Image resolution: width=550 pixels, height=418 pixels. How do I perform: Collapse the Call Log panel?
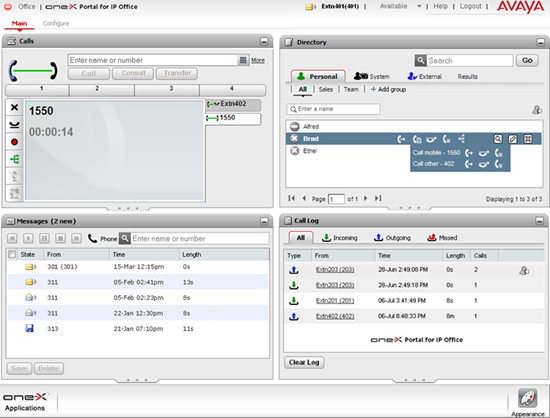pos(540,221)
